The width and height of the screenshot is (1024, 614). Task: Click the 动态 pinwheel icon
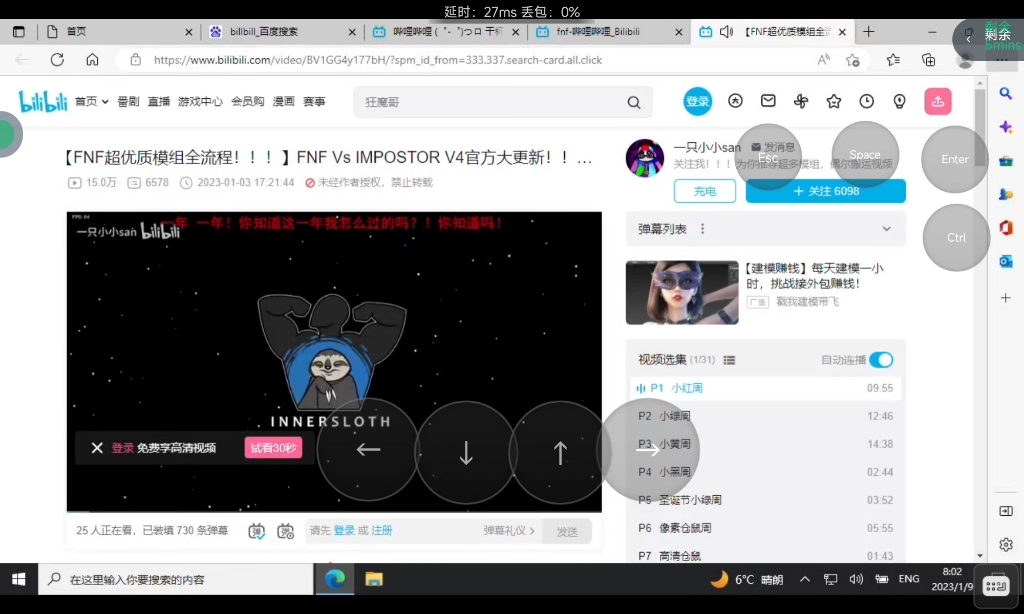pos(800,101)
